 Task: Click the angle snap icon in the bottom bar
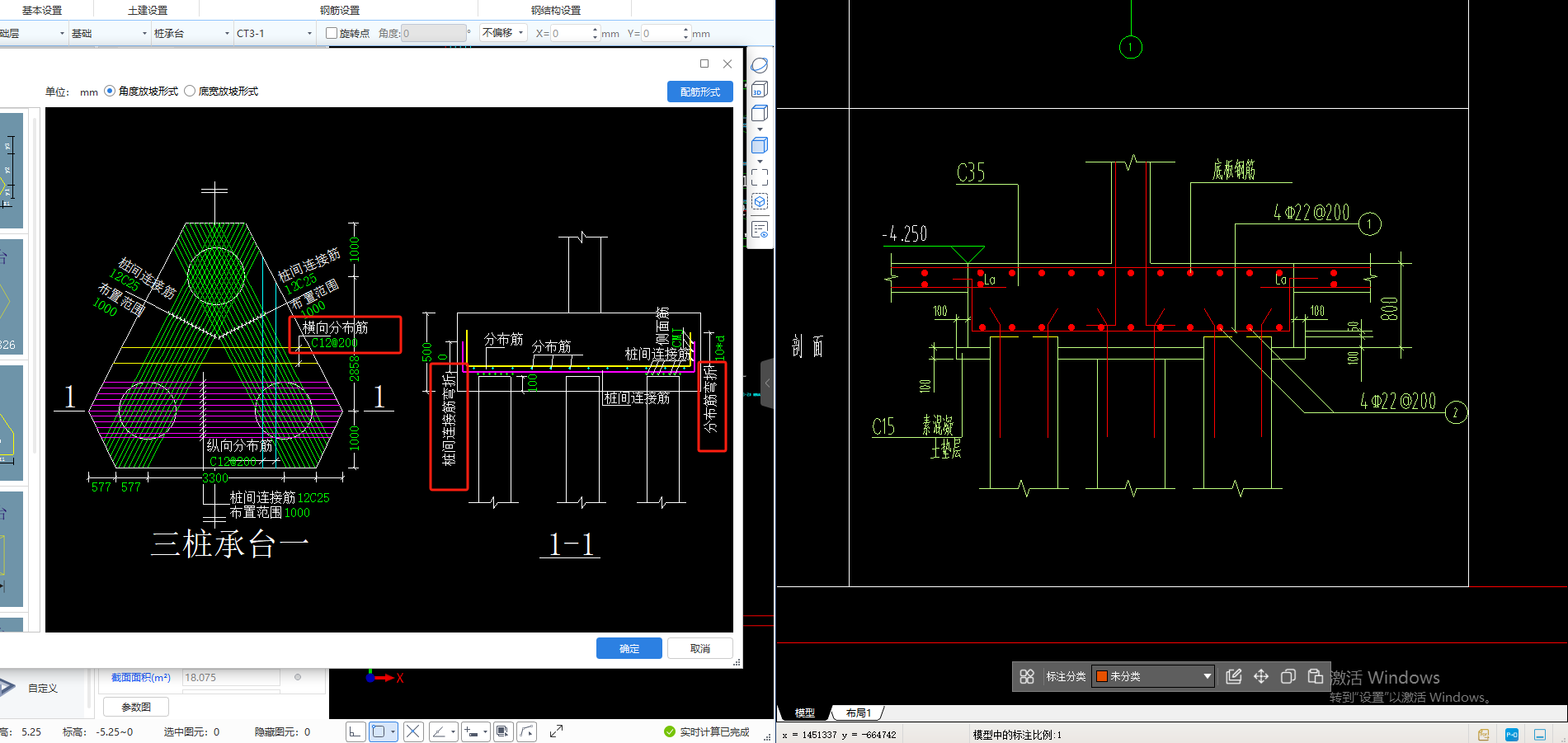click(440, 731)
